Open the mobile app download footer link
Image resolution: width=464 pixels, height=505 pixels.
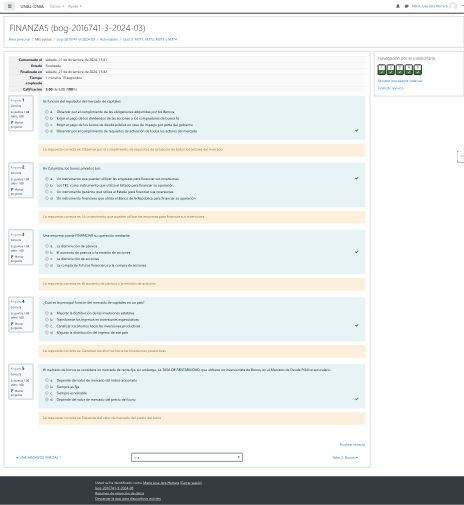[128, 499]
